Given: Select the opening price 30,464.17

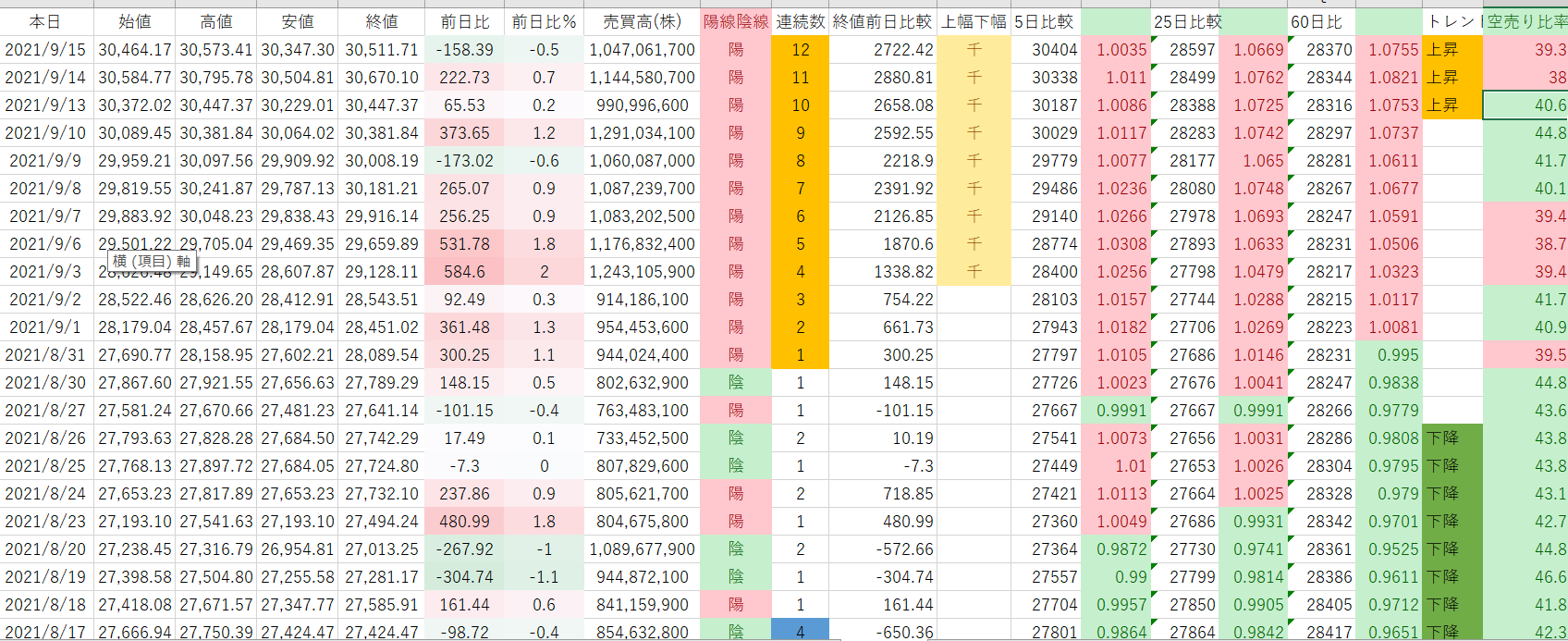Looking at the screenshot, I should (x=135, y=49).
